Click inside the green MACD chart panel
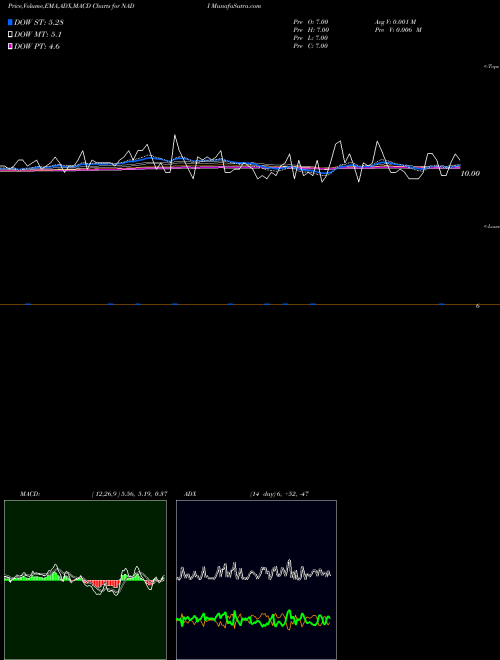 [x=85, y=580]
